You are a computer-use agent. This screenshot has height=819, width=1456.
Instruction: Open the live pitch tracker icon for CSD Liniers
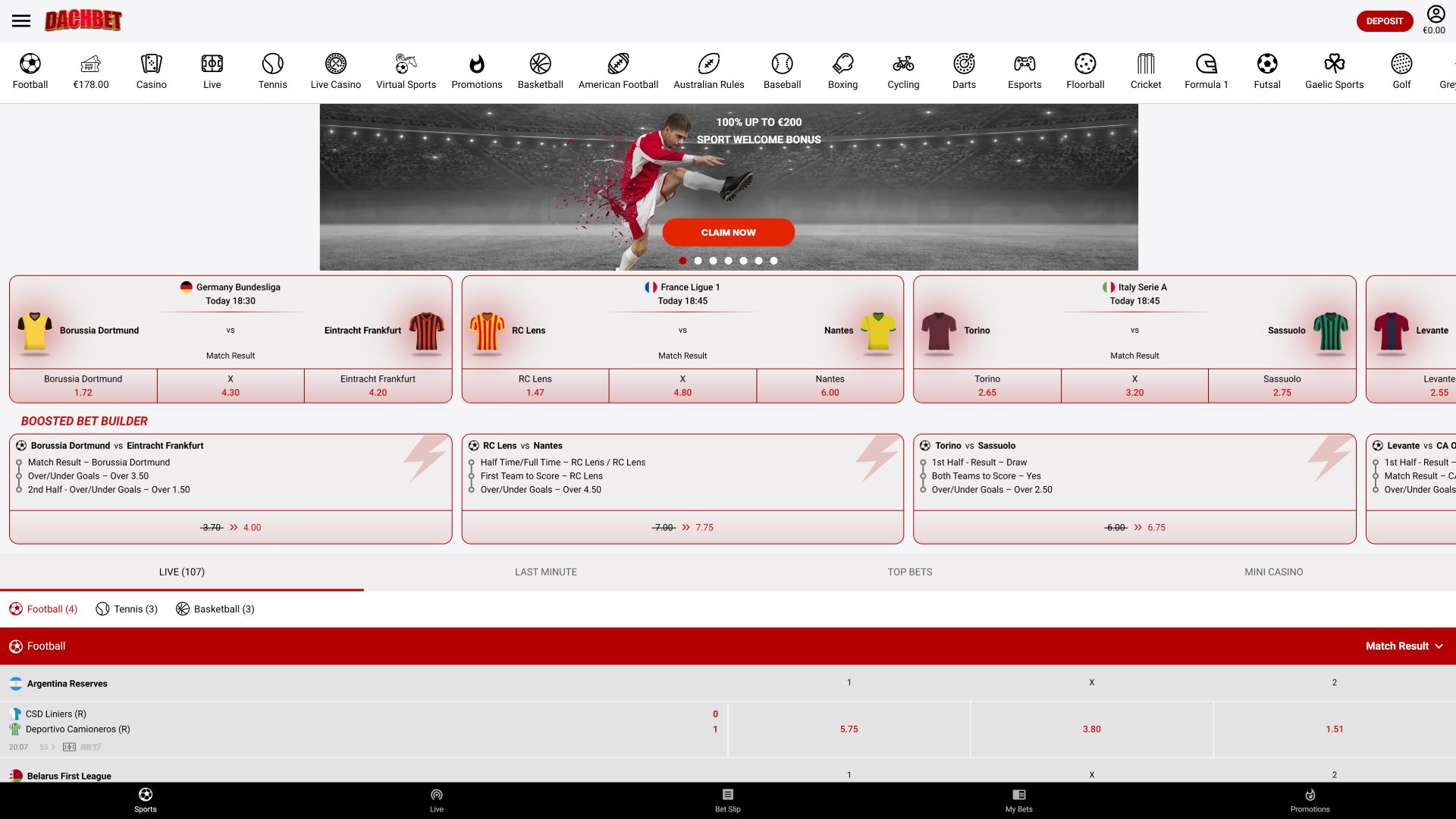[x=69, y=747]
